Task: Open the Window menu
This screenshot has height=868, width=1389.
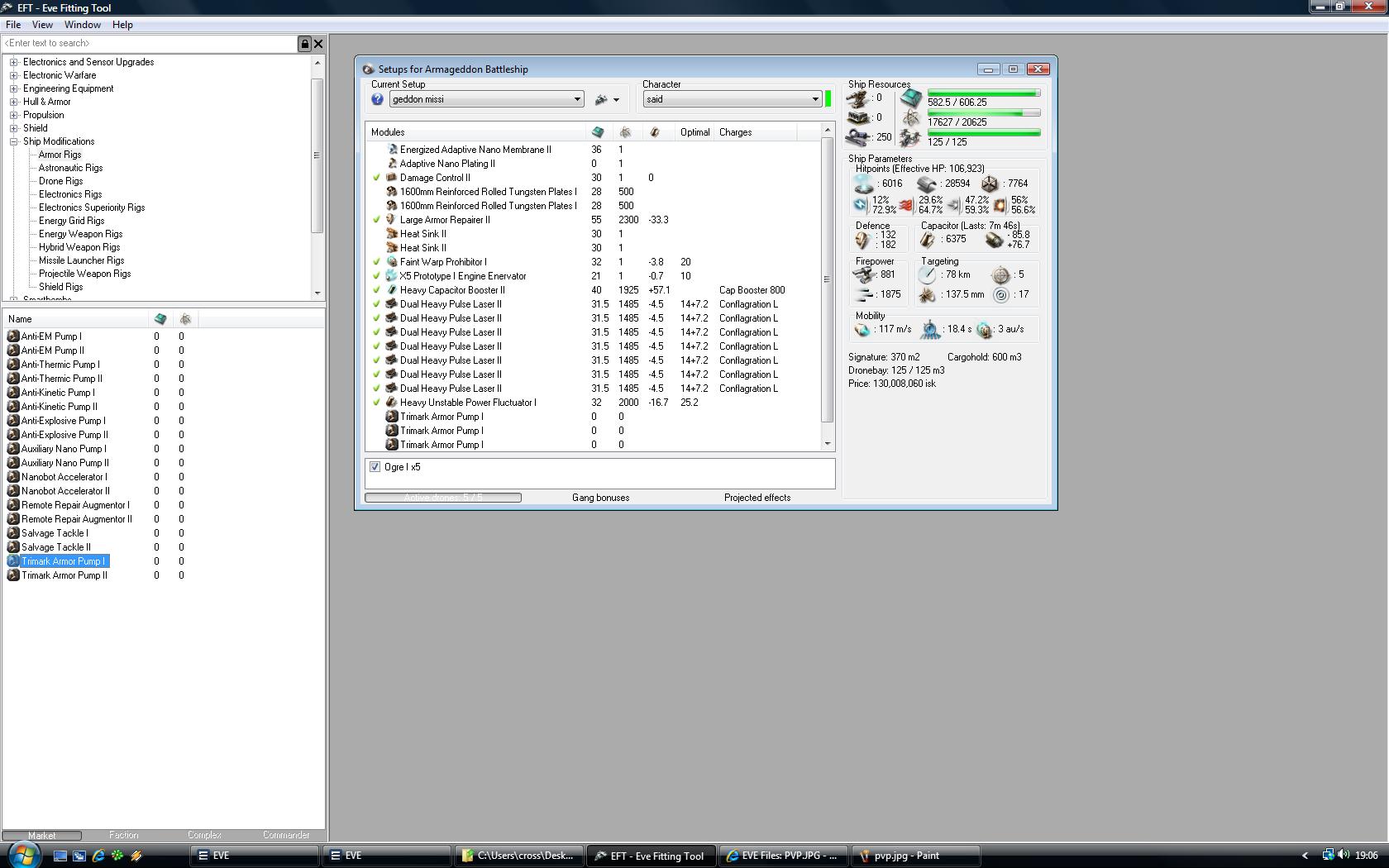Action: [x=83, y=25]
